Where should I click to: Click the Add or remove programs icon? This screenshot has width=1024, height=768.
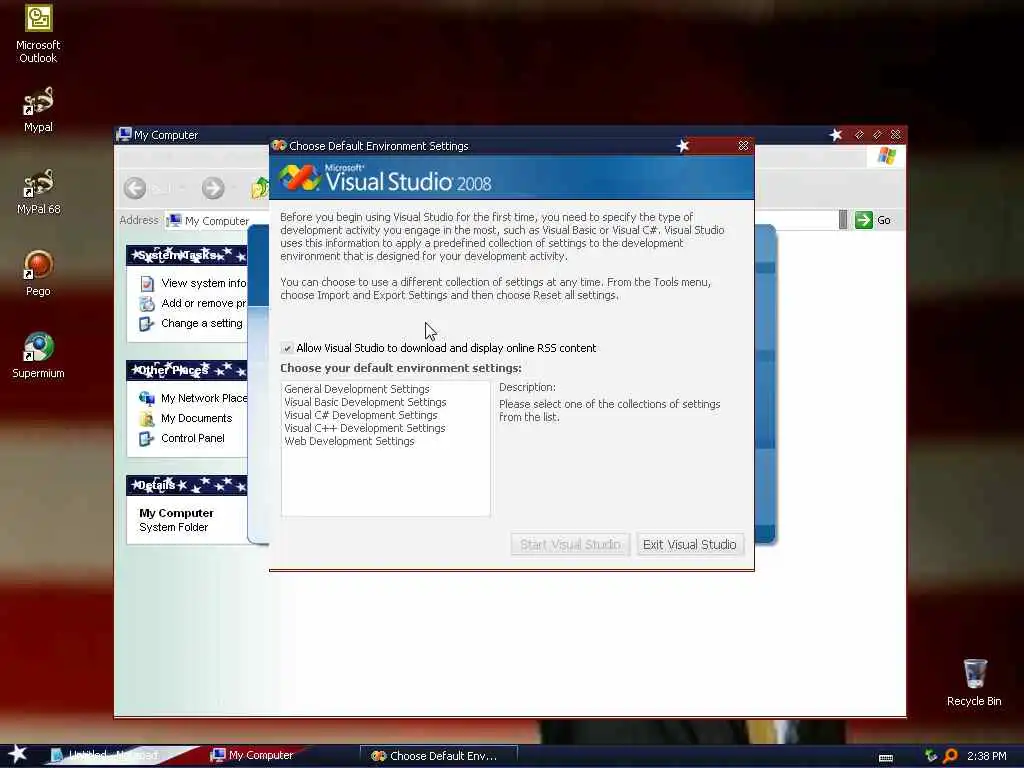pos(147,304)
